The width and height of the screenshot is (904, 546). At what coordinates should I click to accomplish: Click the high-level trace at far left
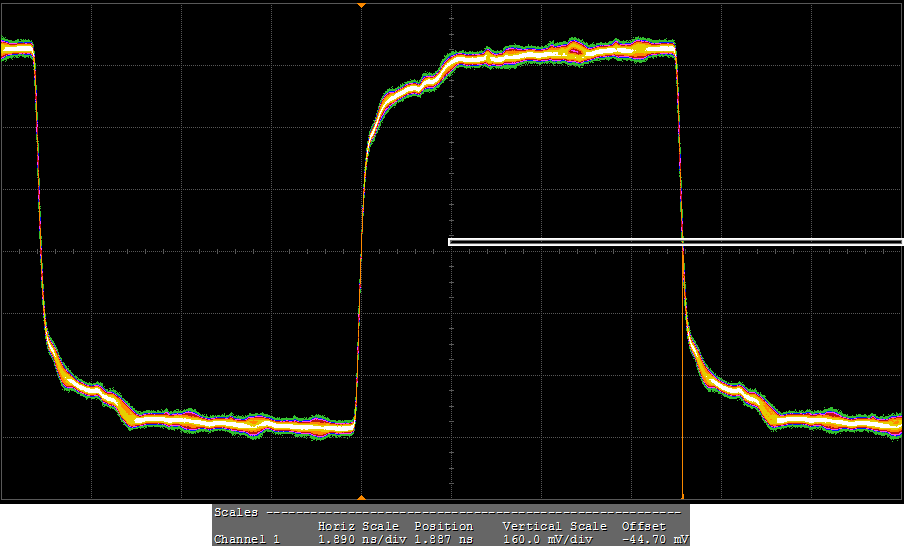coord(16,47)
